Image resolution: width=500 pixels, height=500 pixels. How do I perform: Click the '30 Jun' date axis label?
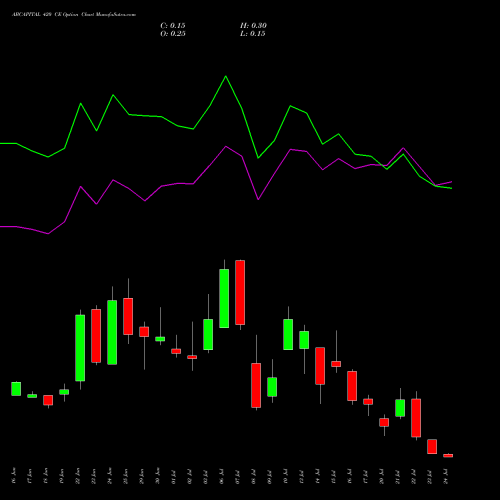(x=158, y=476)
